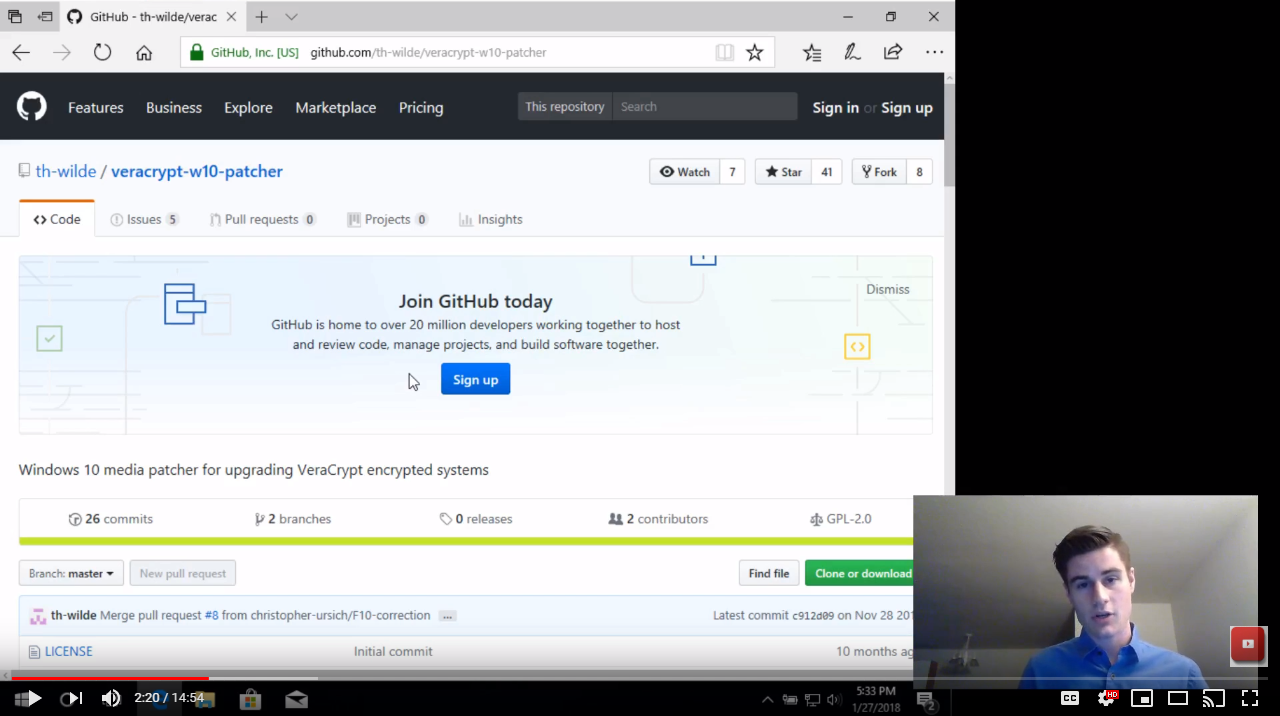Open the LICENSE file

pos(69,651)
